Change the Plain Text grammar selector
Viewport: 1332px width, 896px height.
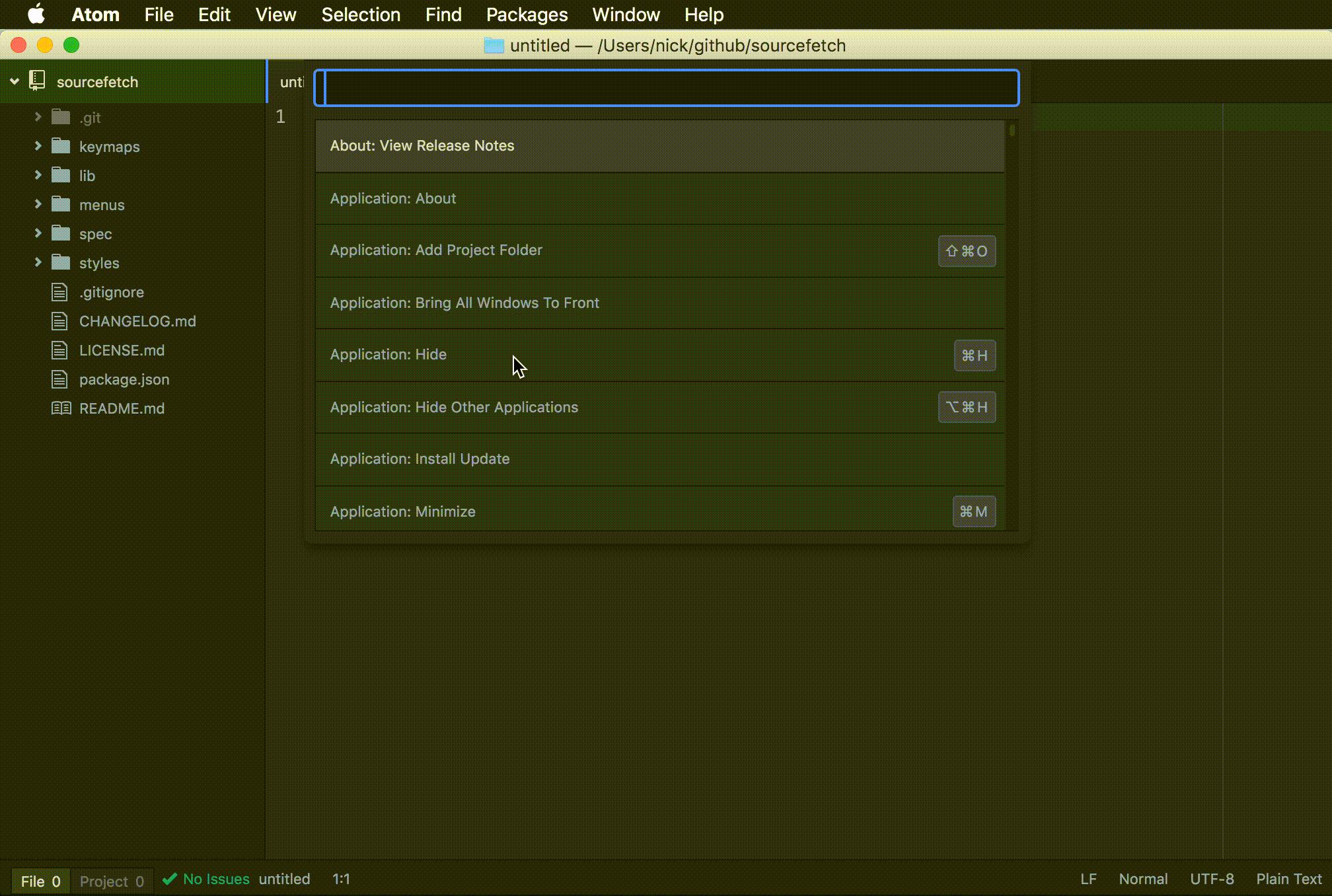1288,879
